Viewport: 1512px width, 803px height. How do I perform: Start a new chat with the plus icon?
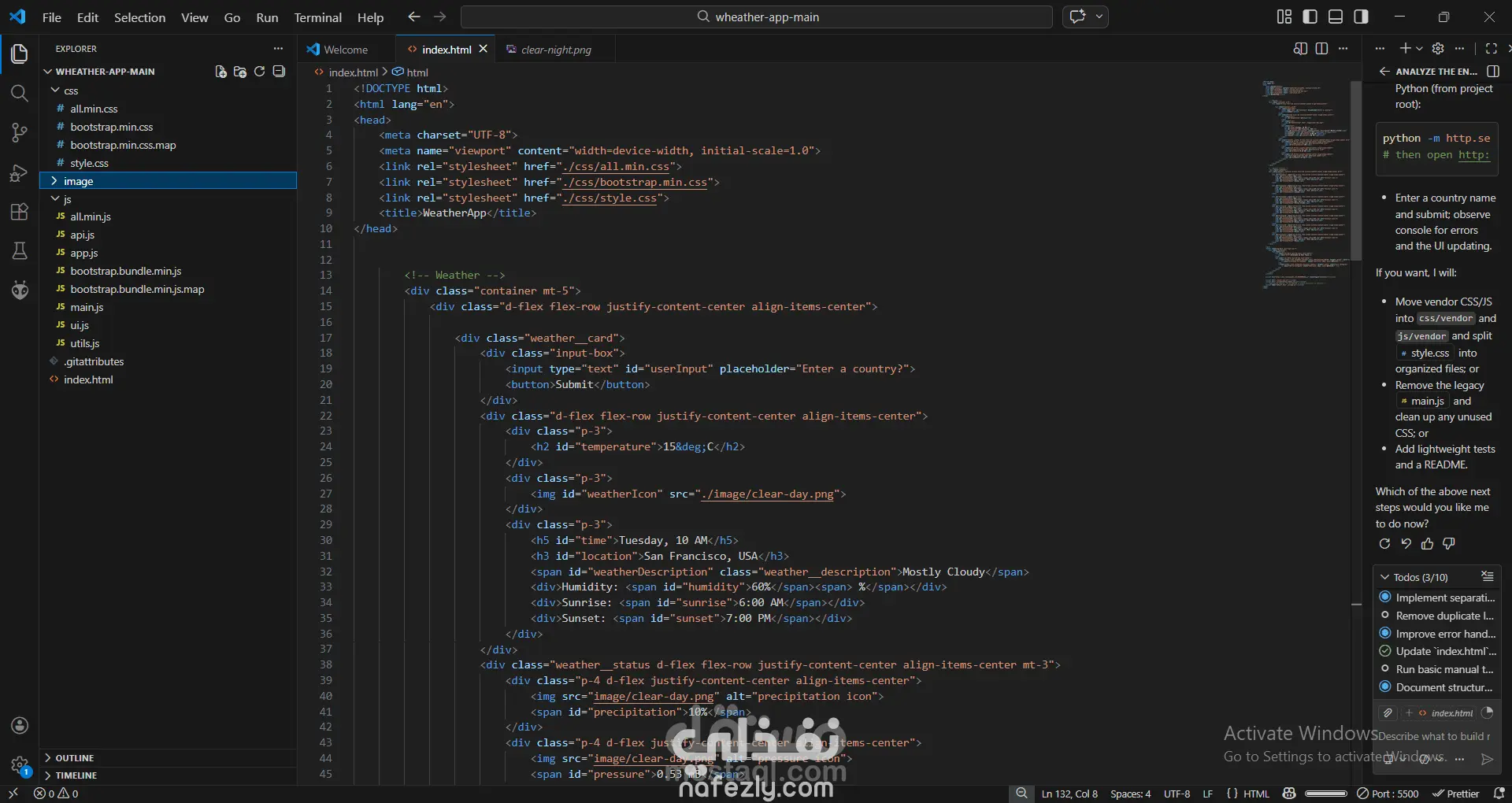[1405, 49]
